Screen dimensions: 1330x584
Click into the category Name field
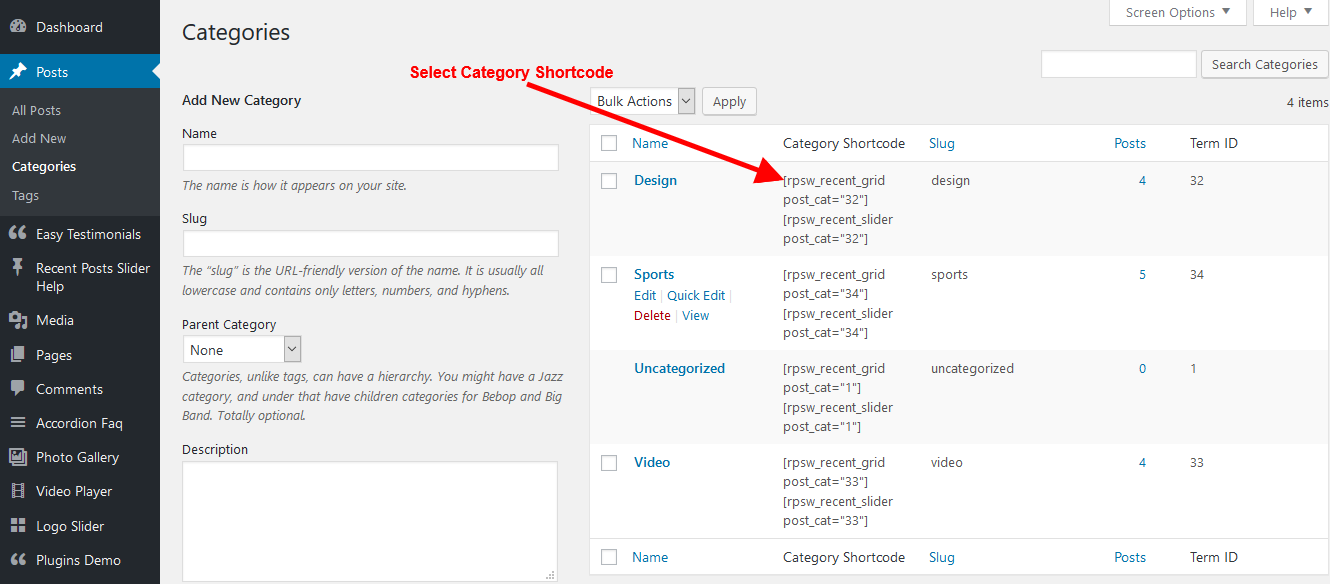(x=370, y=158)
